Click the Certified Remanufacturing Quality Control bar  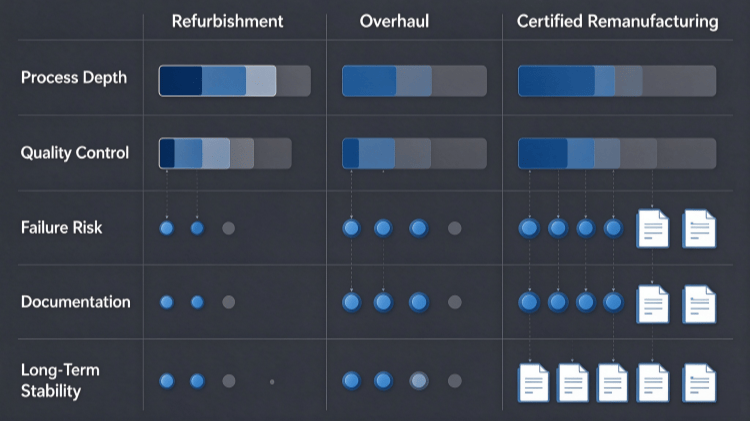(x=617, y=153)
